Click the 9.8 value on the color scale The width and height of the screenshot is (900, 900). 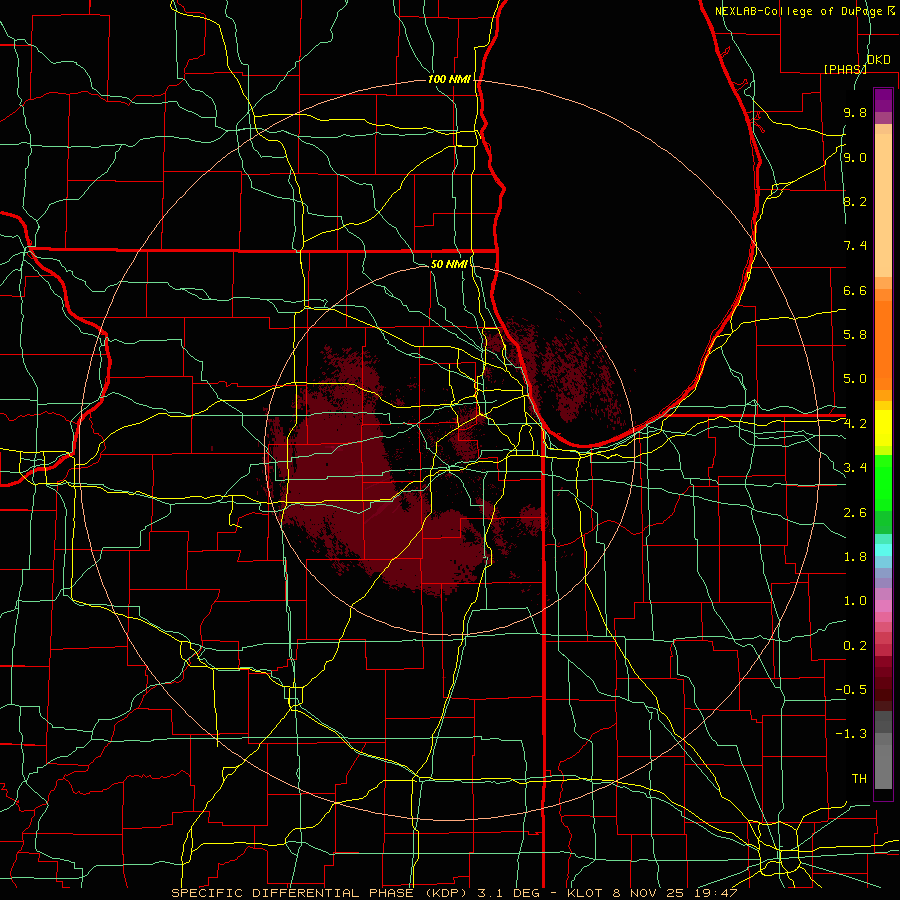pos(855,112)
